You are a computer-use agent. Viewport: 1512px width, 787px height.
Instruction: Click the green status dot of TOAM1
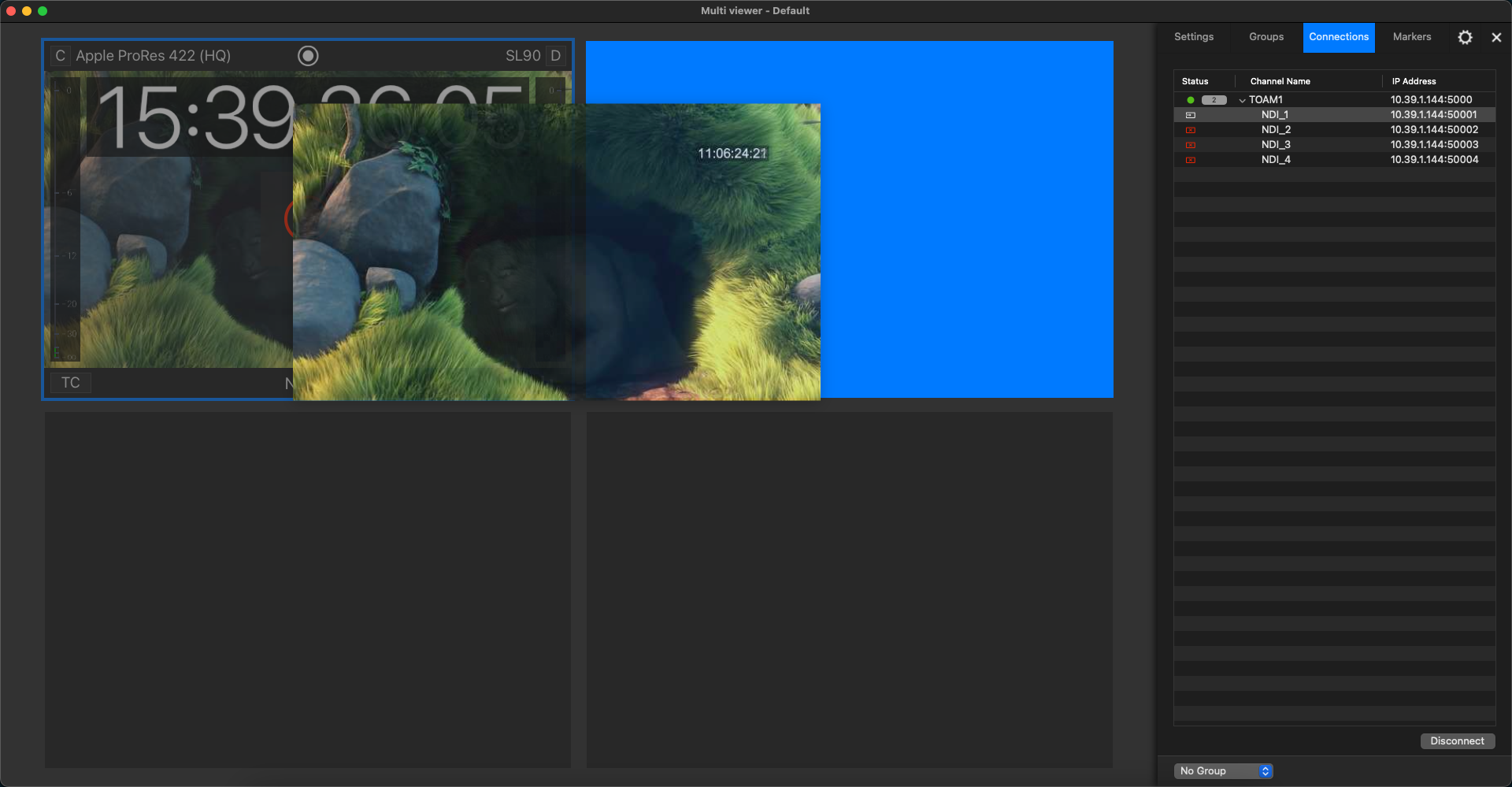(x=1191, y=100)
